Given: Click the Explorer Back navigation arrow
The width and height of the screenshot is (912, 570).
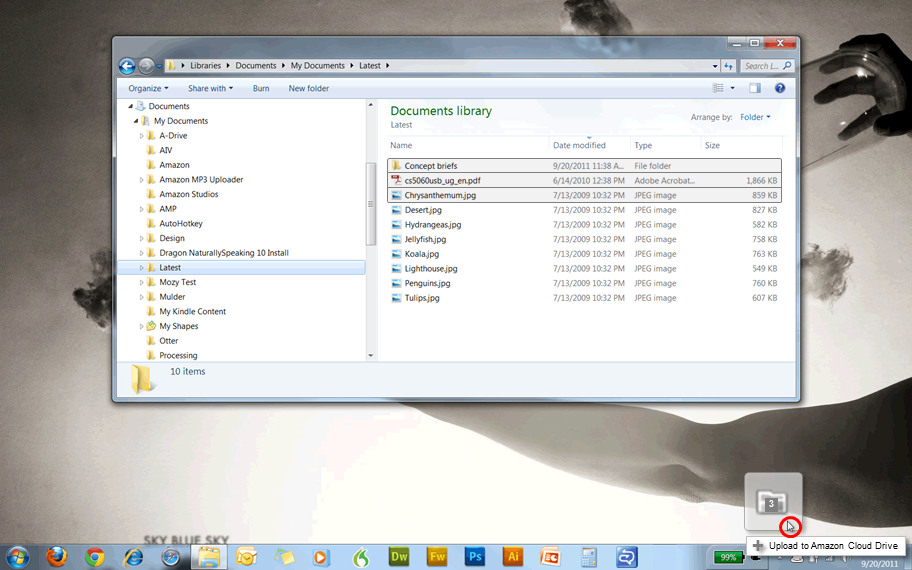Looking at the screenshot, I should coord(127,66).
